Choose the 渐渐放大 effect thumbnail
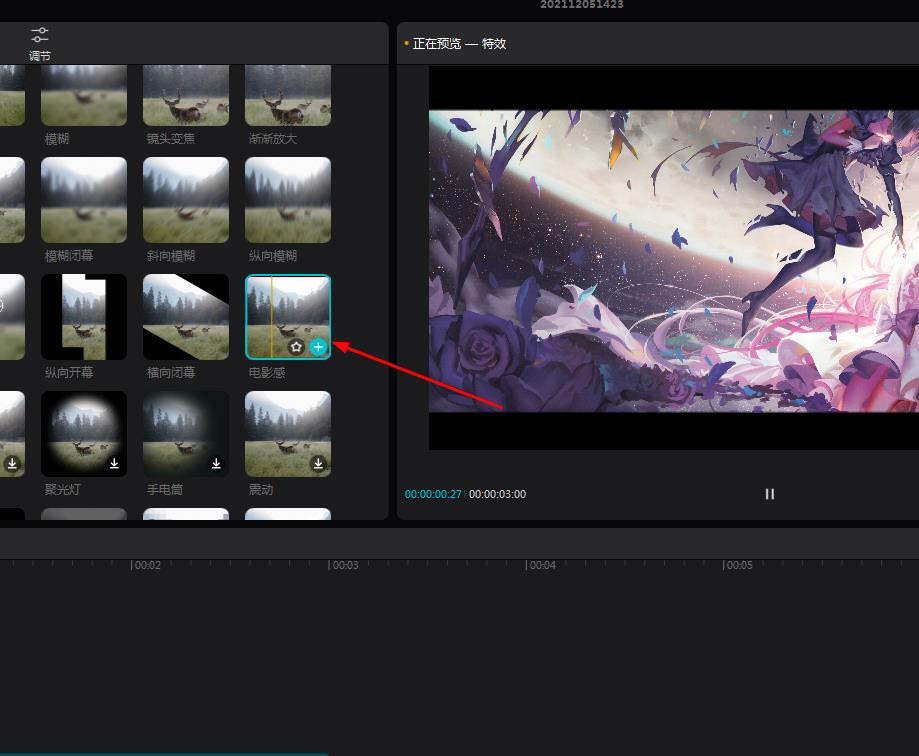919x756 pixels. tap(288, 96)
